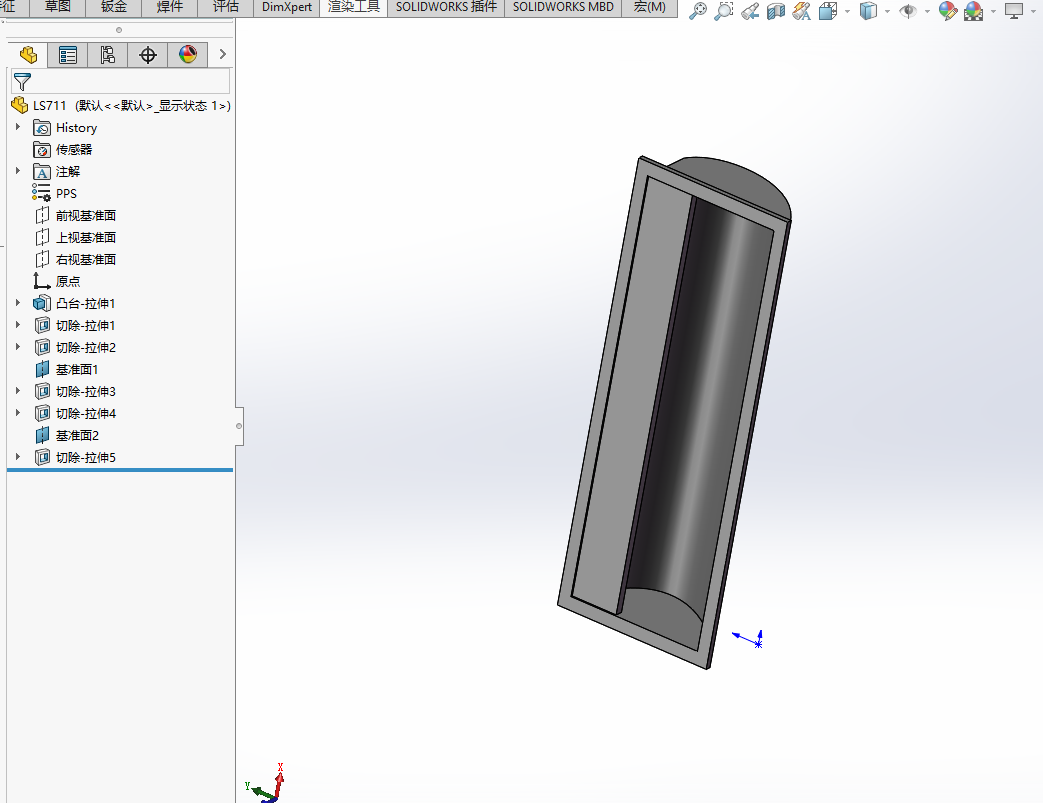Viewport: 1043px width, 803px height.
Task: Expand the 切除-拉伸1 feature
Action: (18, 325)
